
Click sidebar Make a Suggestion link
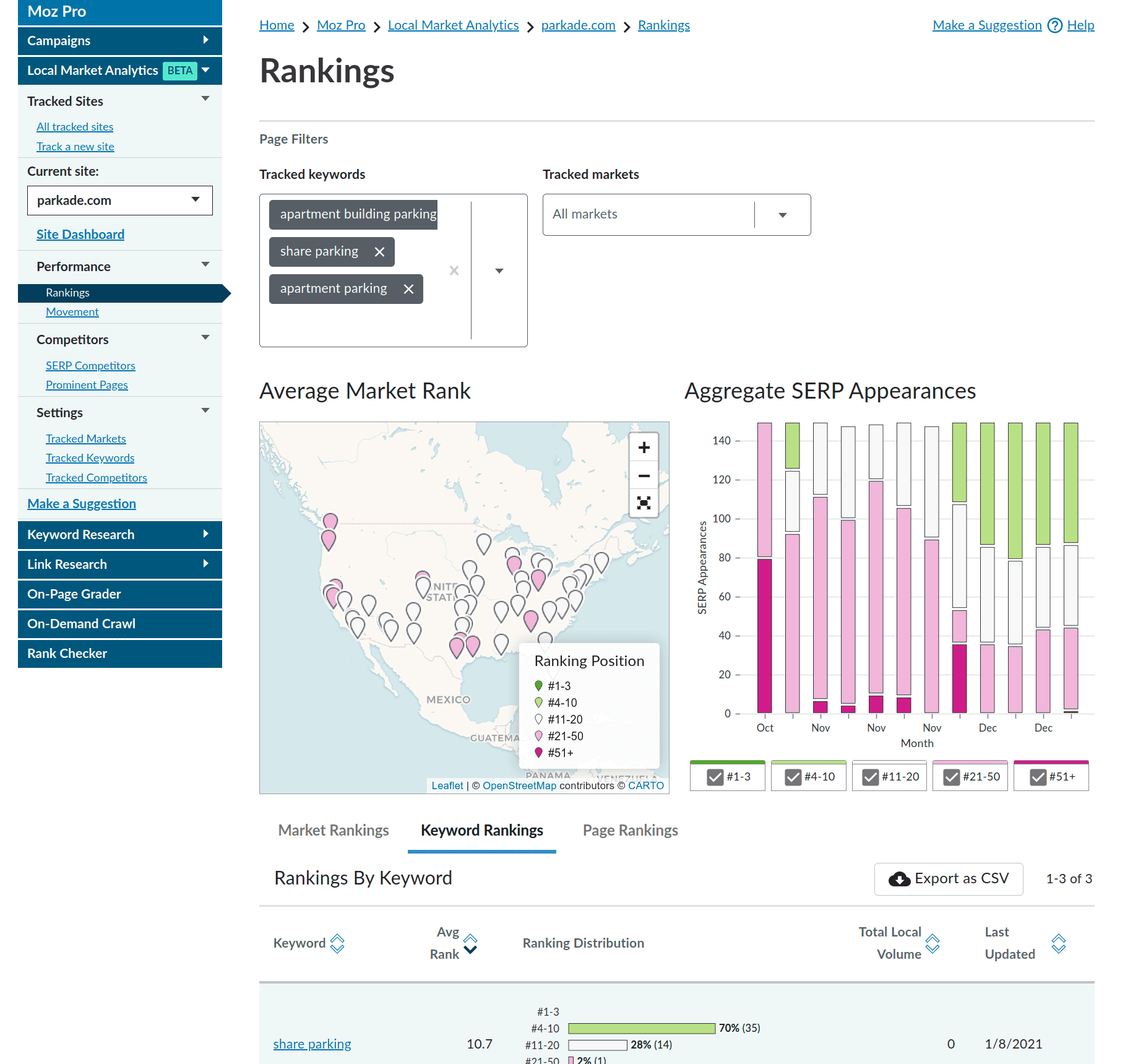coord(82,504)
